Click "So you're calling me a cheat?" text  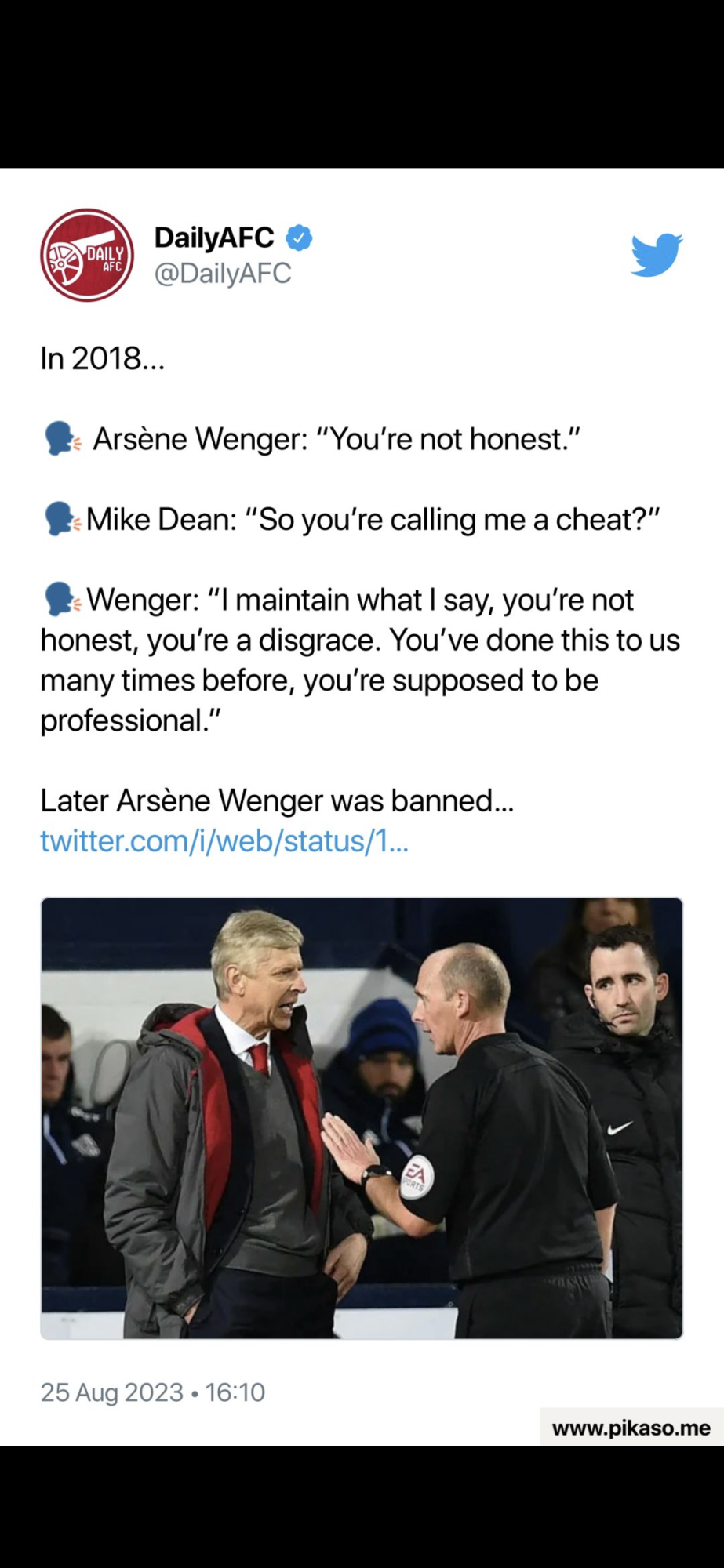[453, 519]
